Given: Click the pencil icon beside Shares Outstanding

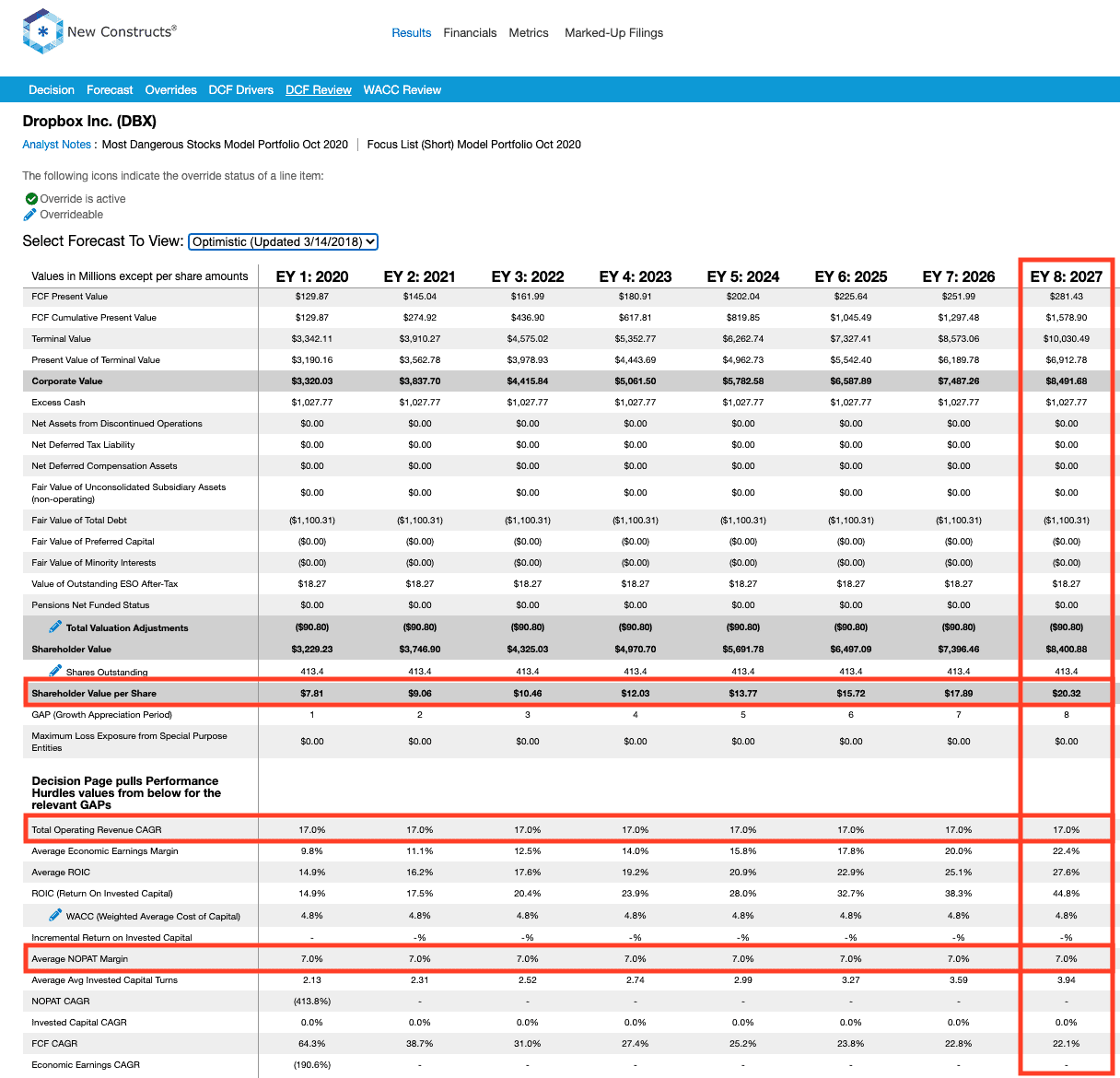Looking at the screenshot, I should (55, 671).
